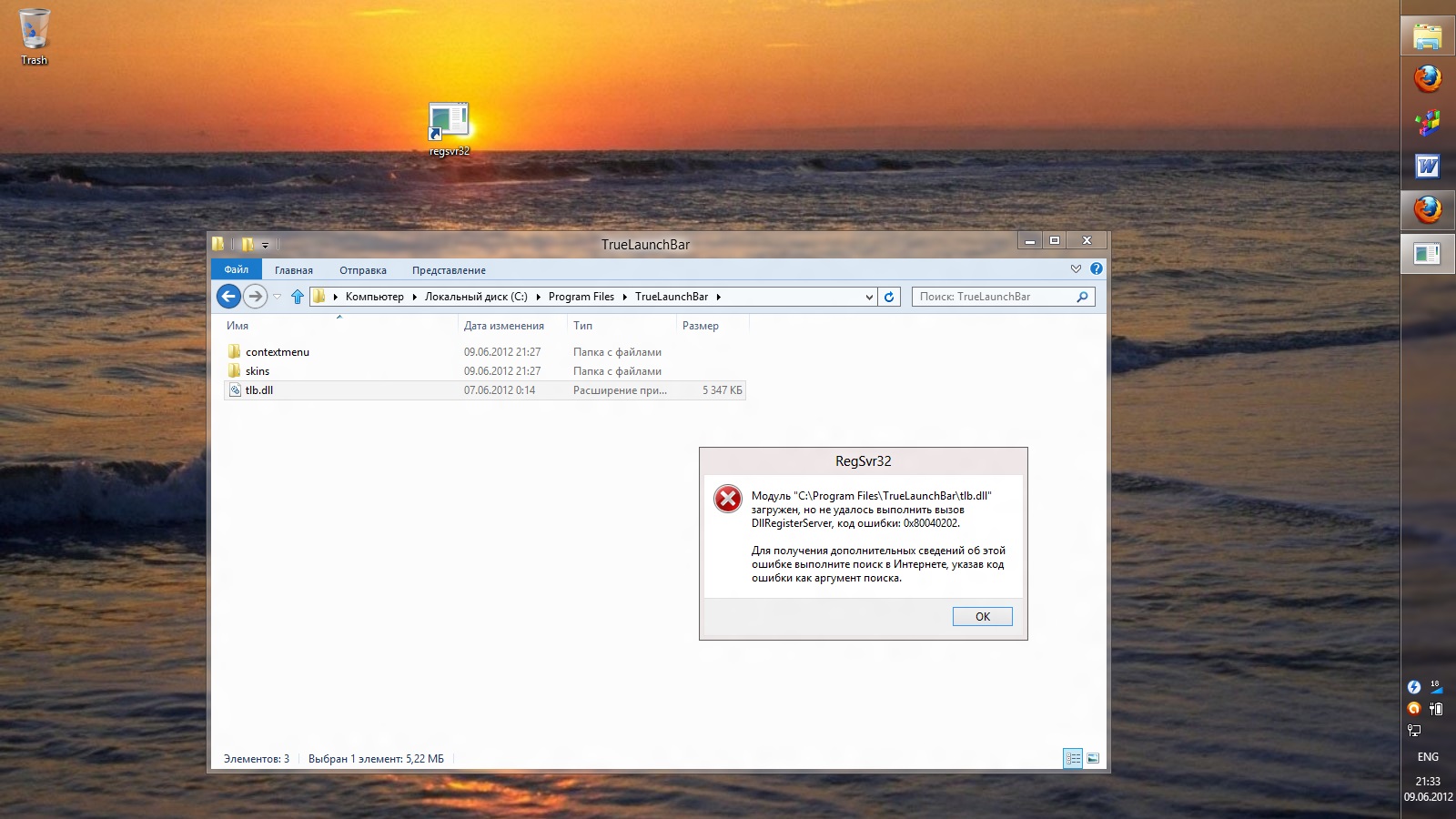Image resolution: width=1456 pixels, height=819 pixels.
Task: Open the address bar history dropdown
Action: click(869, 297)
